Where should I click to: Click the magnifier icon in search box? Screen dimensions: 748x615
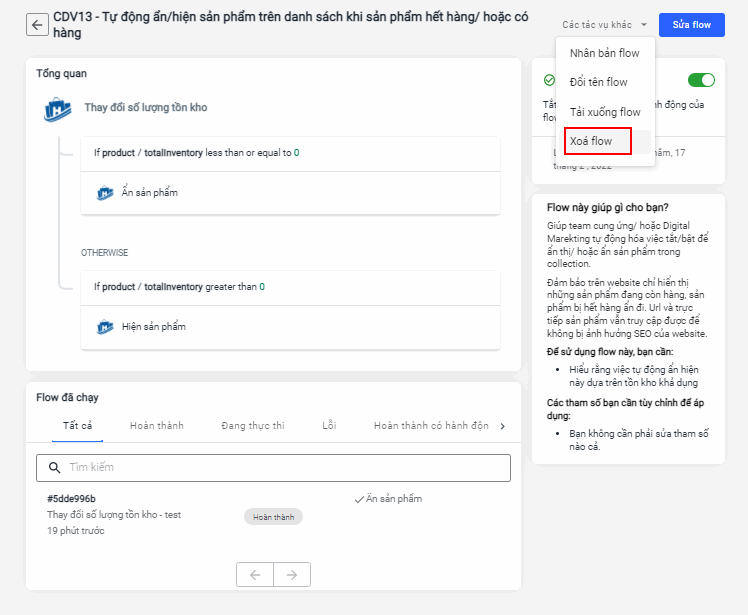[53, 468]
